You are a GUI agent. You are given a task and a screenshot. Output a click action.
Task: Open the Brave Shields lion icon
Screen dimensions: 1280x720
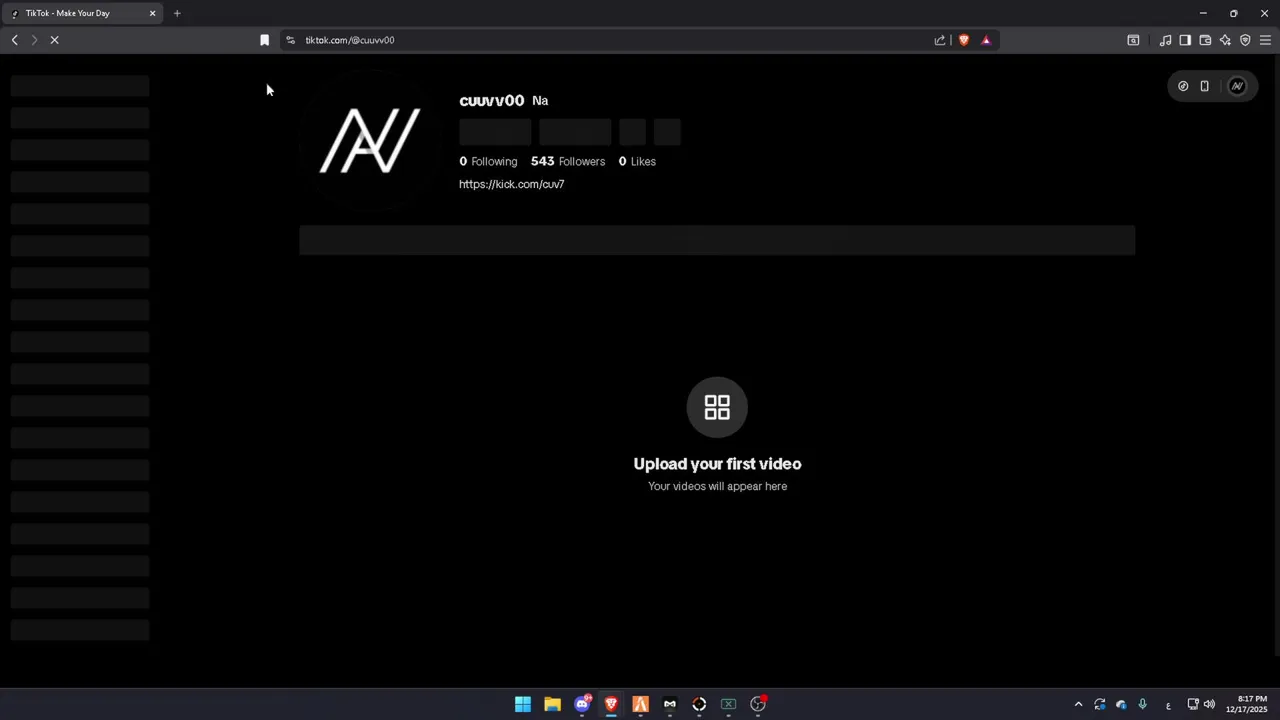(964, 40)
